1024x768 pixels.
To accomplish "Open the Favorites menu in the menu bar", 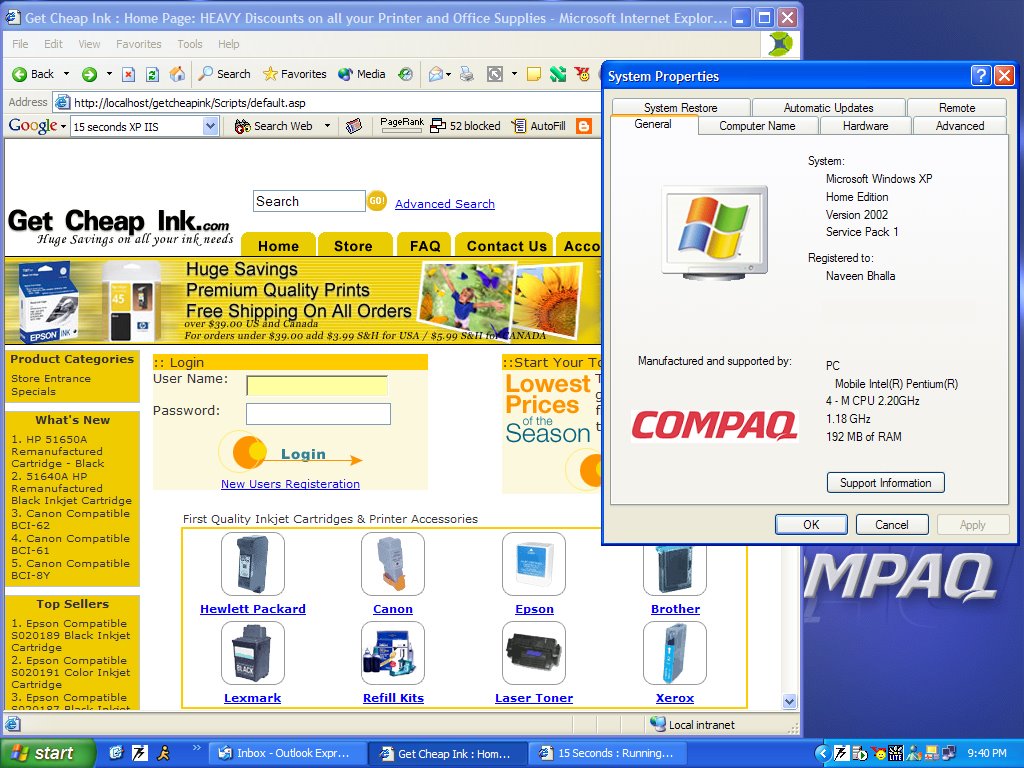I will click(x=138, y=44).
